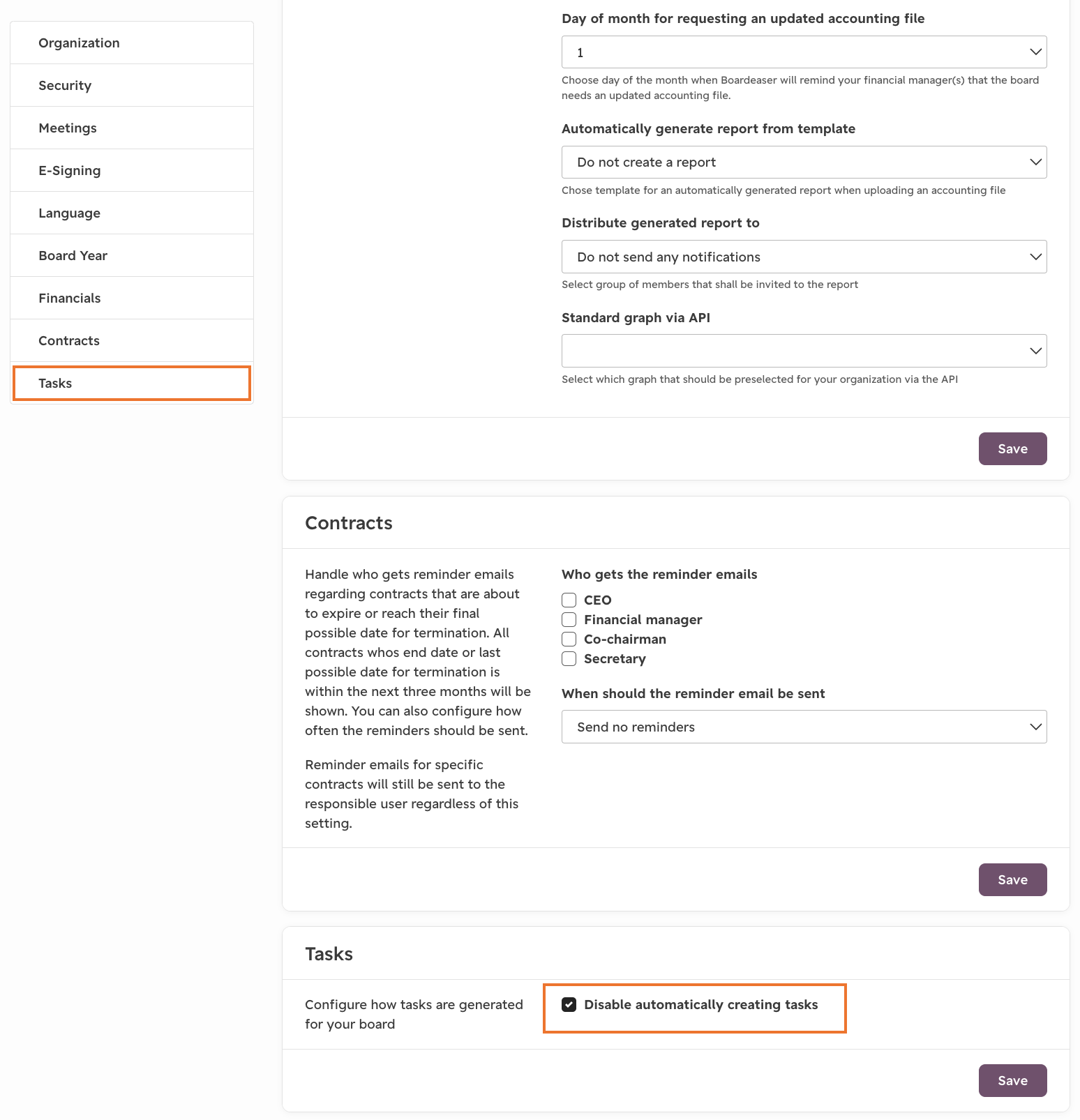The width and height of the screenshot is (1080, 1120).
Task: Enable Financial manager reminder emails
Action: 569,619
